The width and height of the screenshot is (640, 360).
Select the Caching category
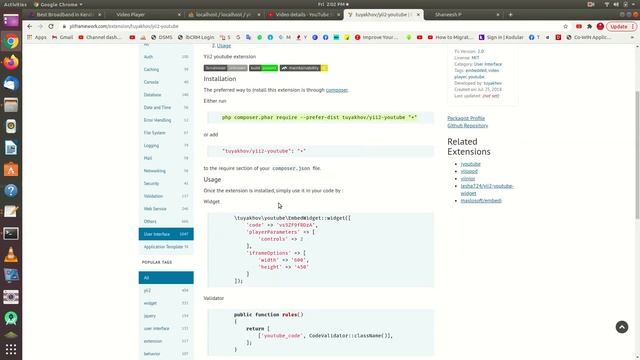point(166,69)
